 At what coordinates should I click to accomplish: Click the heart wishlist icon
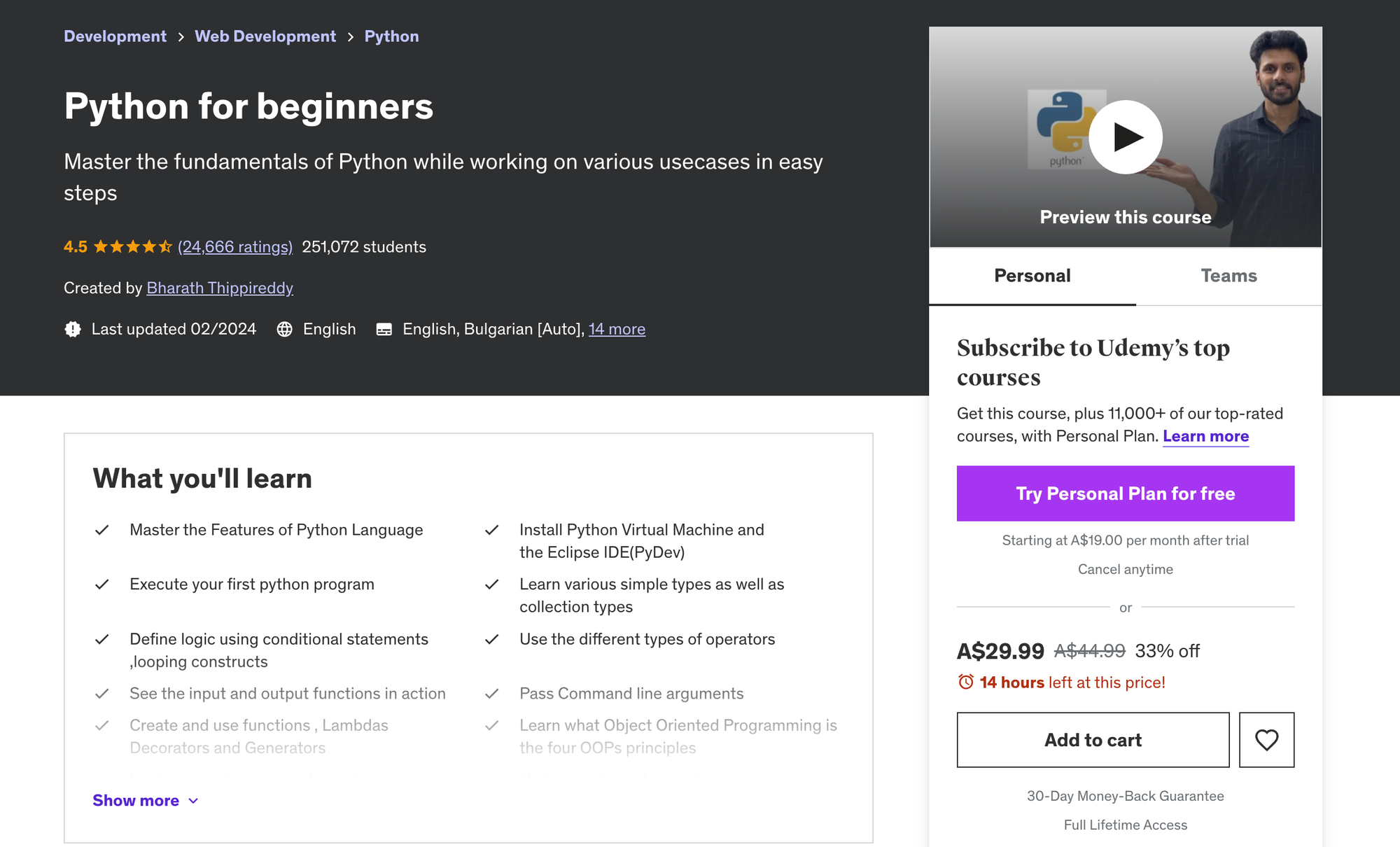tap(1266, 740)
